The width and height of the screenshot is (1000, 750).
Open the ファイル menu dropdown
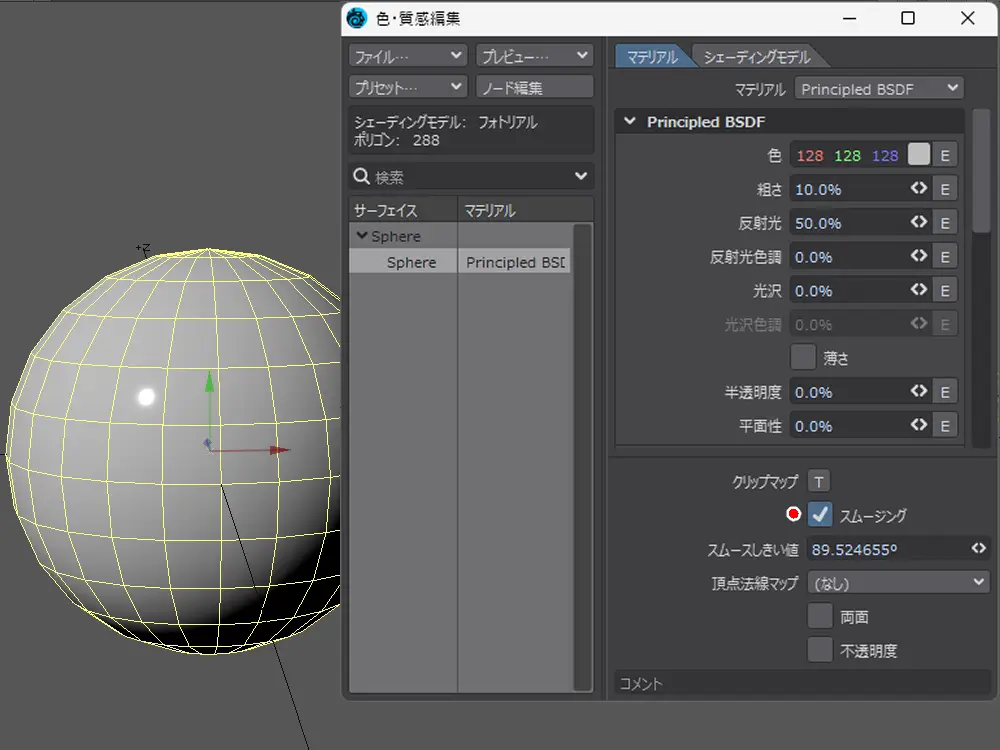click(x=408, y=56)
